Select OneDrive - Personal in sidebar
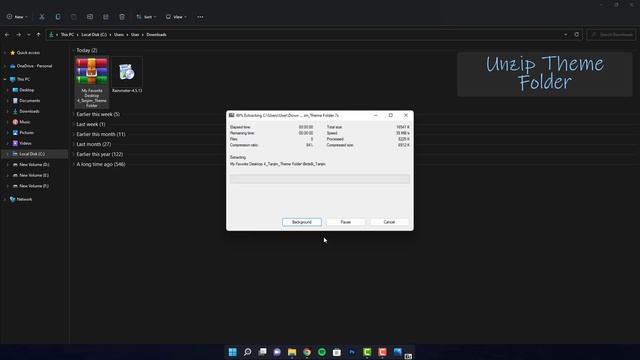 pyautogui.click(x=34, y=66)
